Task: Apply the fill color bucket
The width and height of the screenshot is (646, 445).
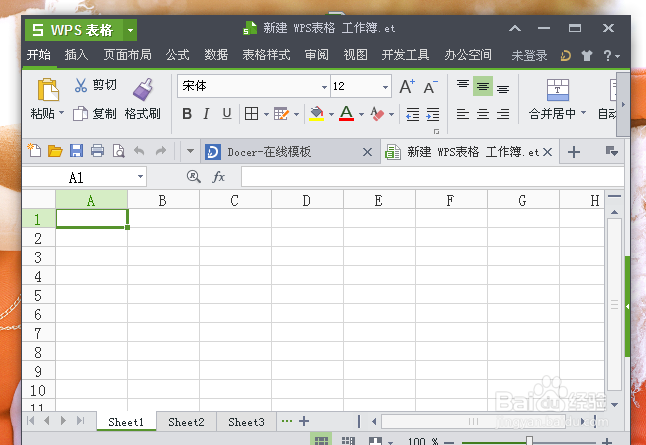Action: (x=316, y=113)
